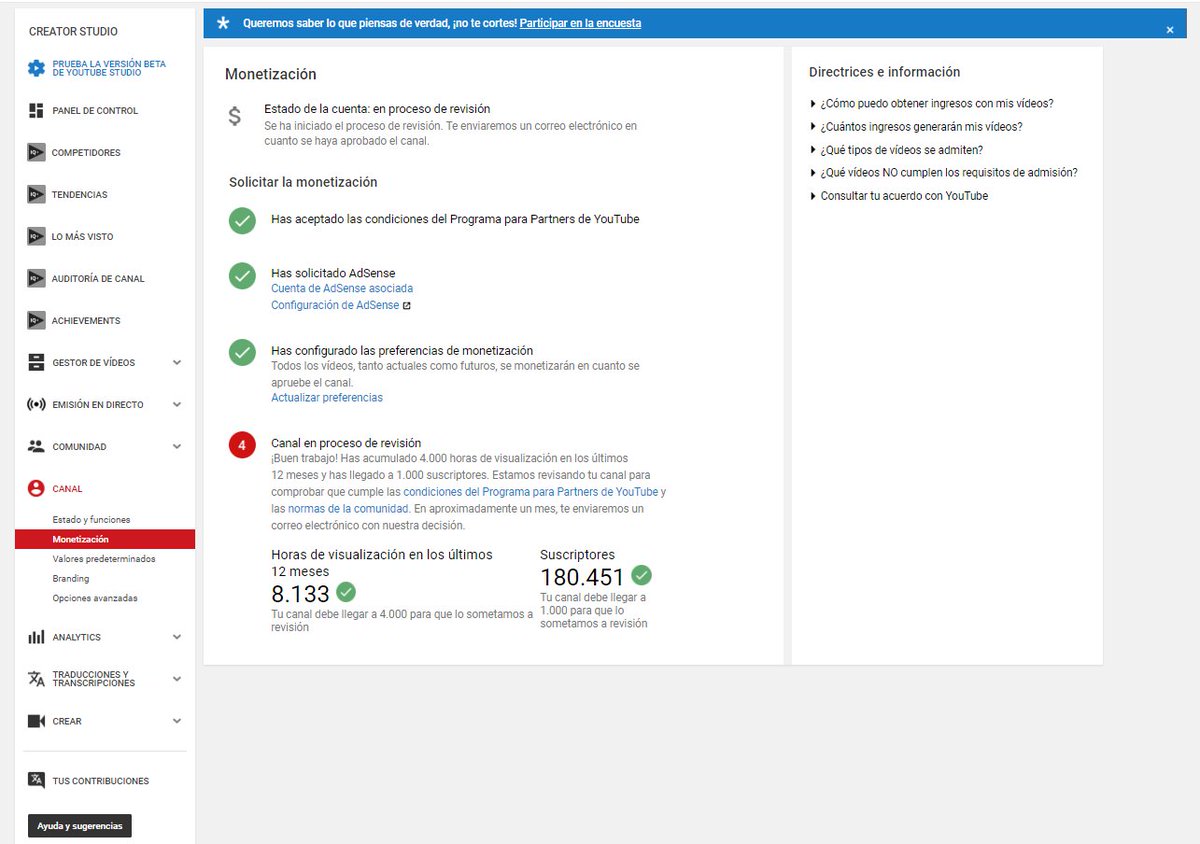Screen dimensions: 1200x844
Task: Click the Solicitar la monetización heading
Action: [x=303, y=183]
